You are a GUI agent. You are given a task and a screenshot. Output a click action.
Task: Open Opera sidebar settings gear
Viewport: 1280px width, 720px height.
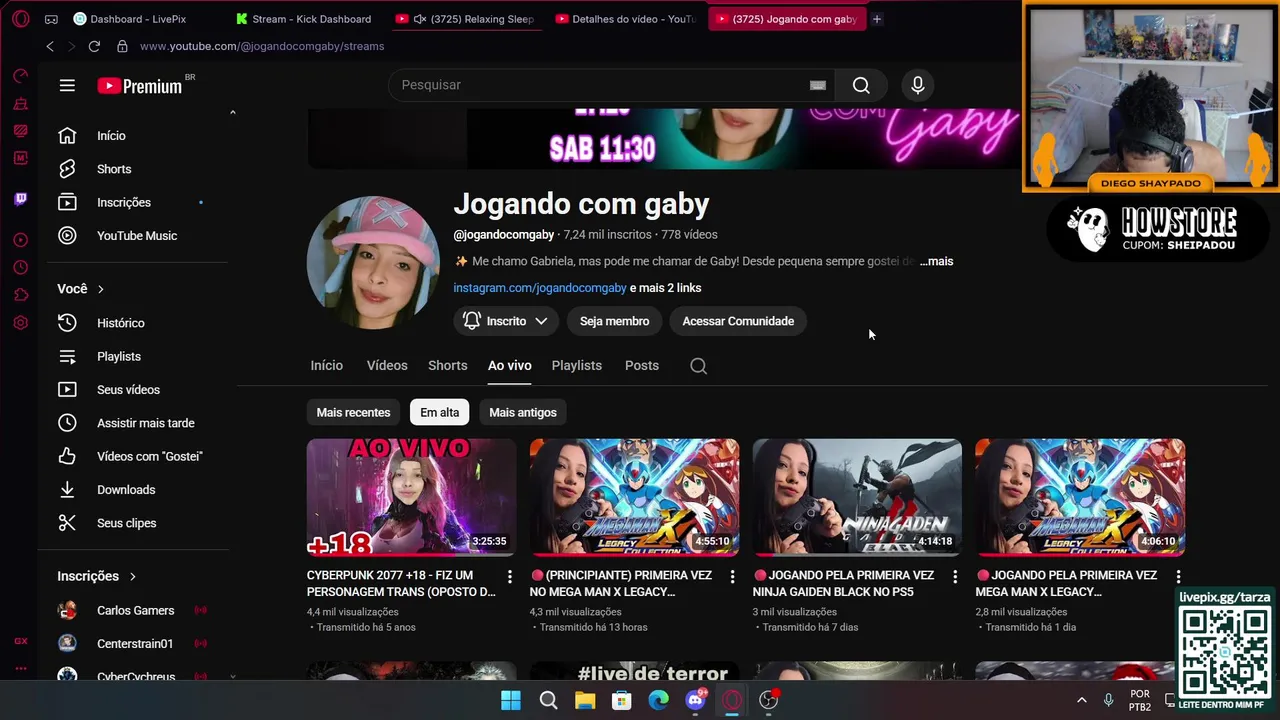(x=20, y=323)
